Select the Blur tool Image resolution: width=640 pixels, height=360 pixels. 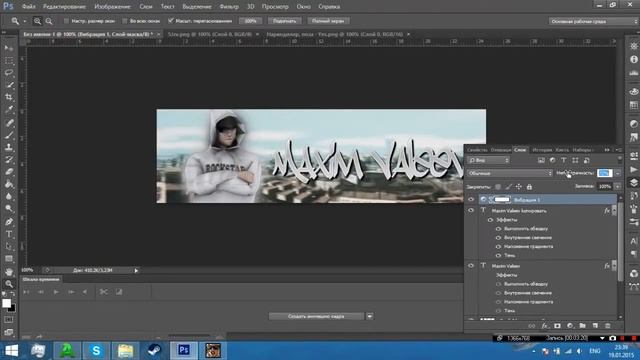click(9, 196)
